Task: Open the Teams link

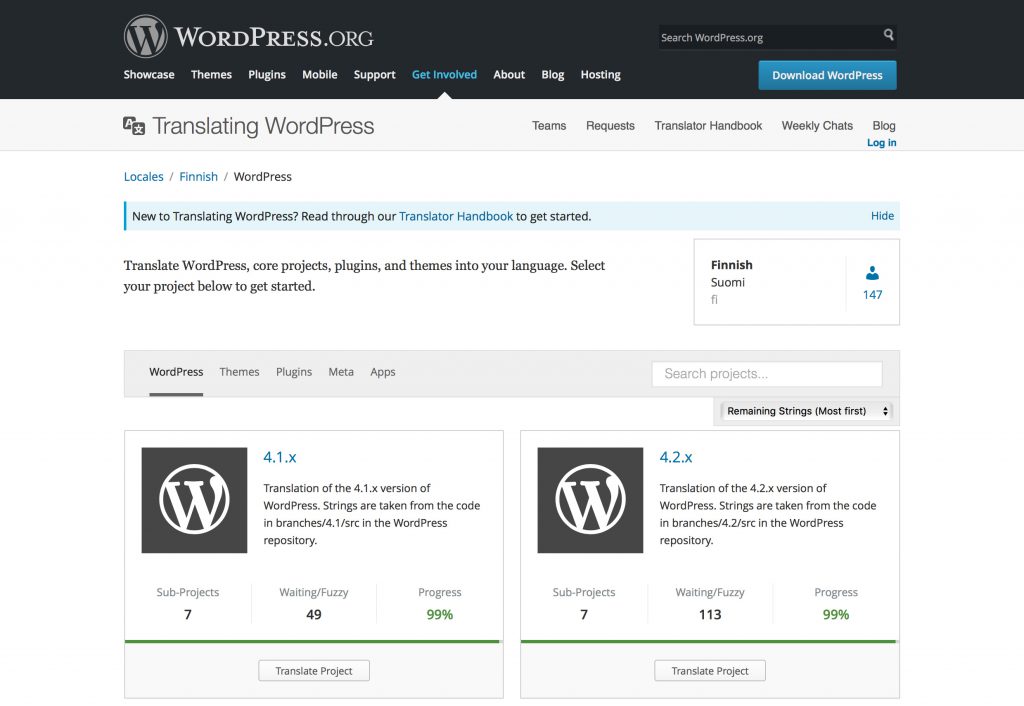Action: (549, 125)
